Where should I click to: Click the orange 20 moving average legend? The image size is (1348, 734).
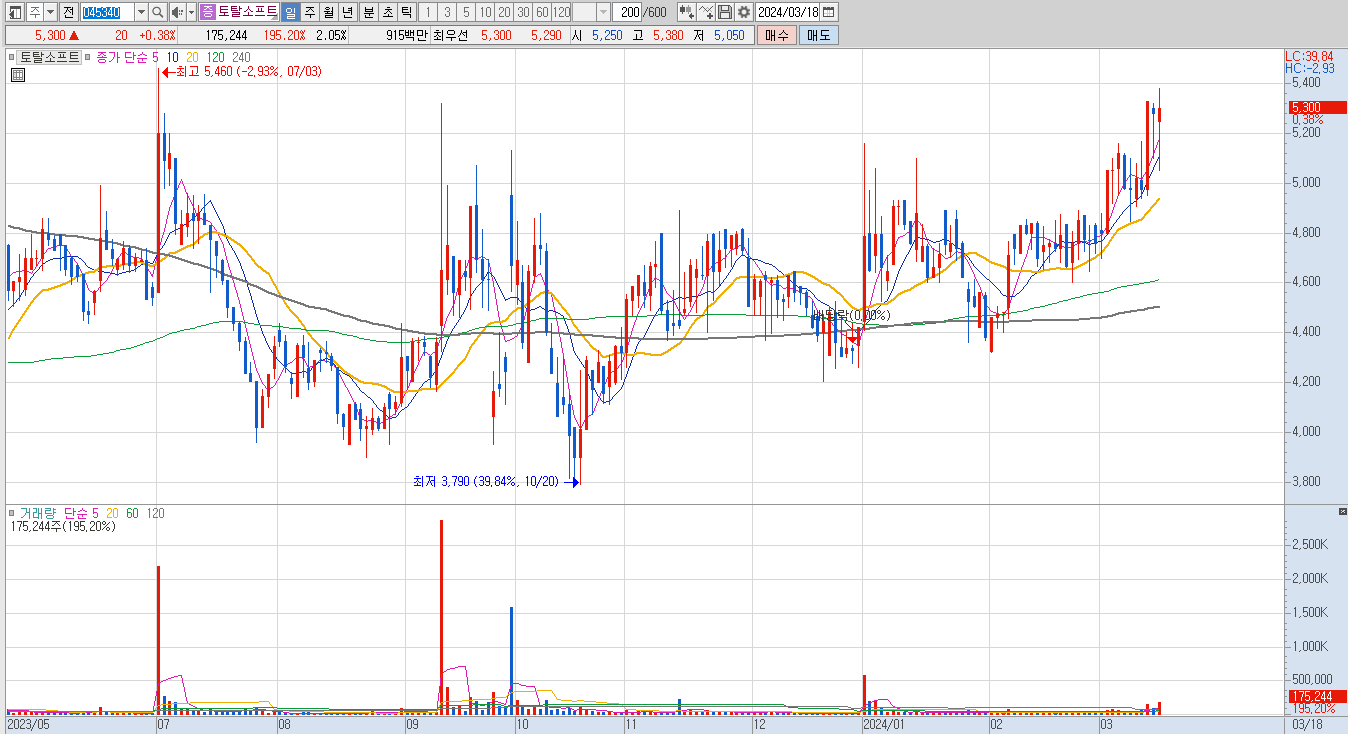click(x=192, y=57)
